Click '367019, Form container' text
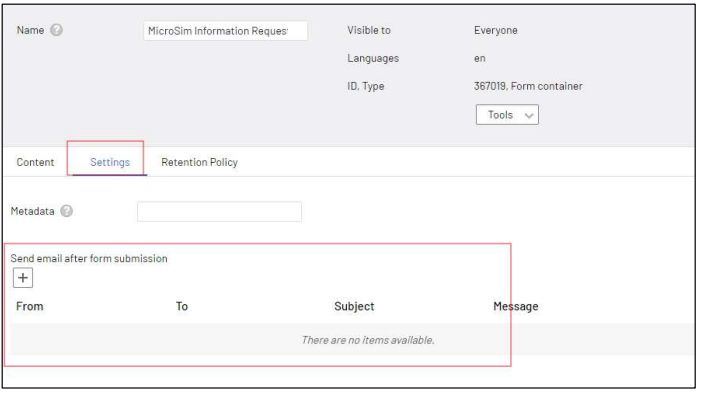The height and width of the screenshot is (394, 702). 528,86
